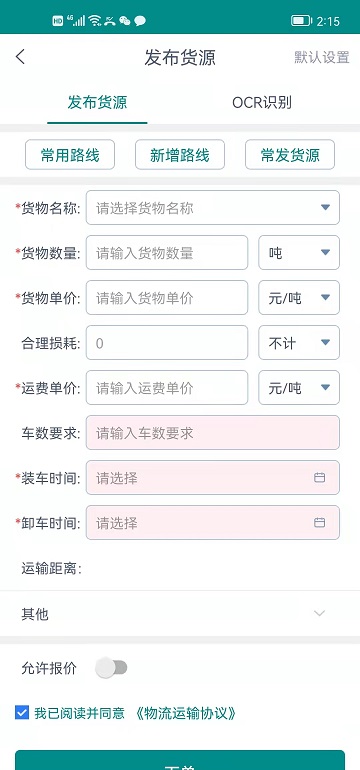Image resolution: width=360 pixels, height=770 pixels.
Task: Open the calendar icon for 卸车时间
Action: [320, 522]
